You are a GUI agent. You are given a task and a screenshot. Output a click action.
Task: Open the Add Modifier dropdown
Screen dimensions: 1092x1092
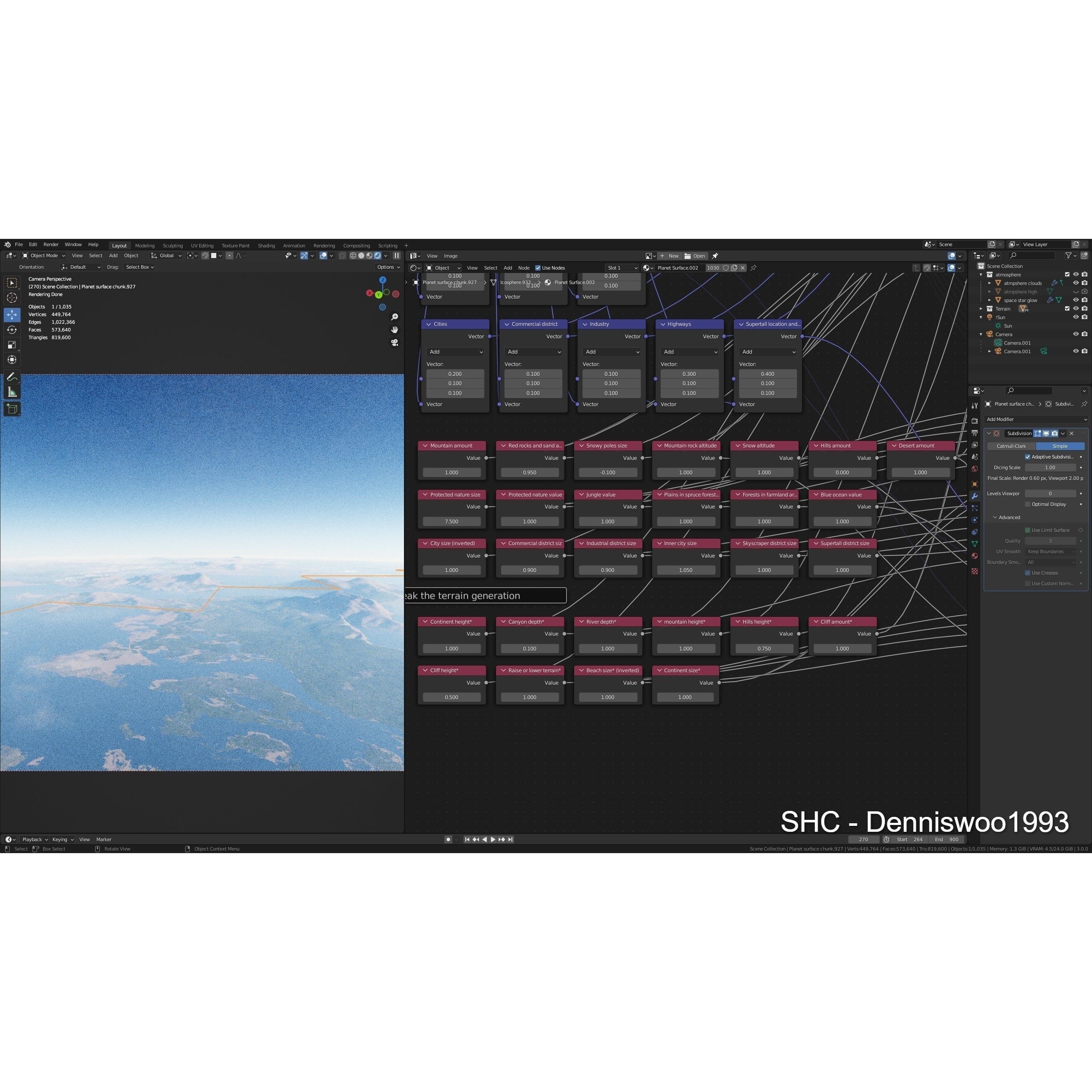click(x=1036, y=419)
